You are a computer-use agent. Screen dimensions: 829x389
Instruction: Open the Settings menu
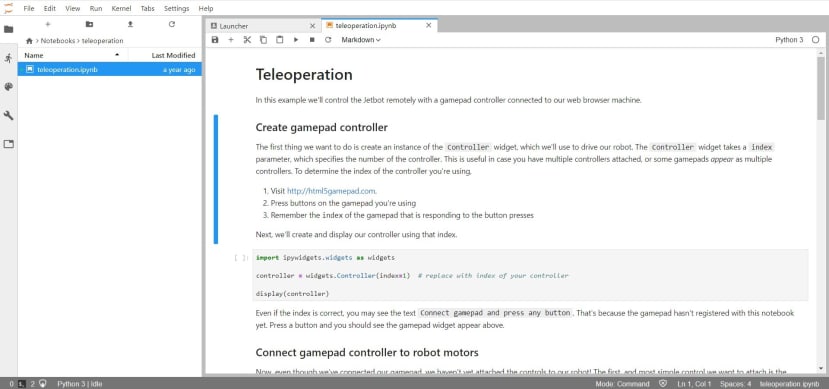(x=177, y=8)
